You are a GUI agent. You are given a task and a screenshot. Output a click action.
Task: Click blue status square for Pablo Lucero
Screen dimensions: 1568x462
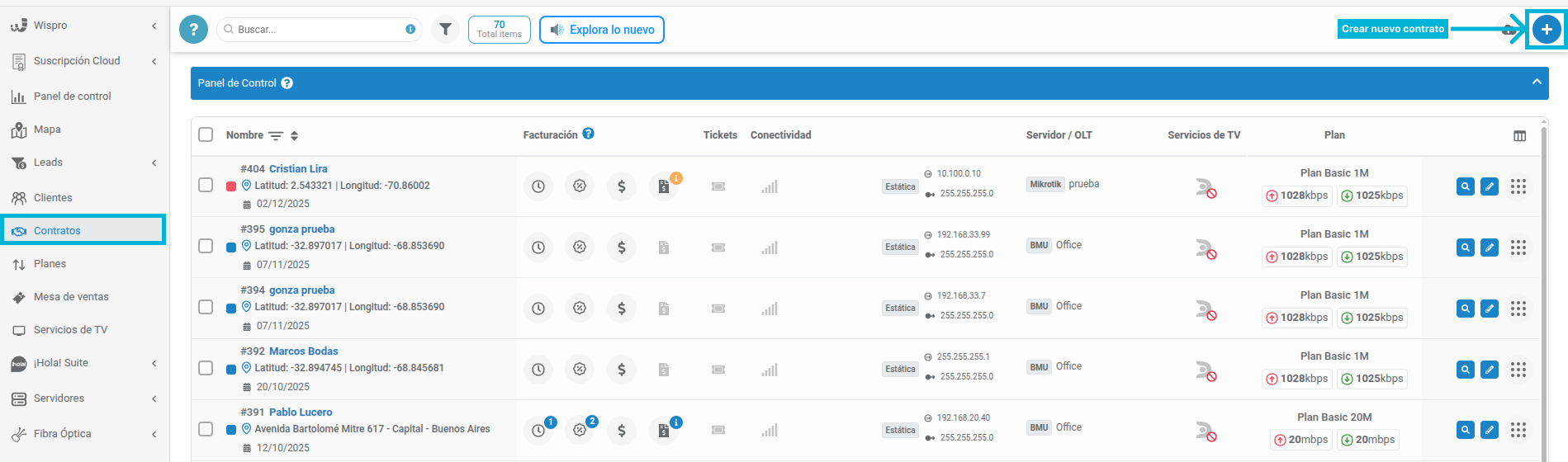[x=231, y=430]
